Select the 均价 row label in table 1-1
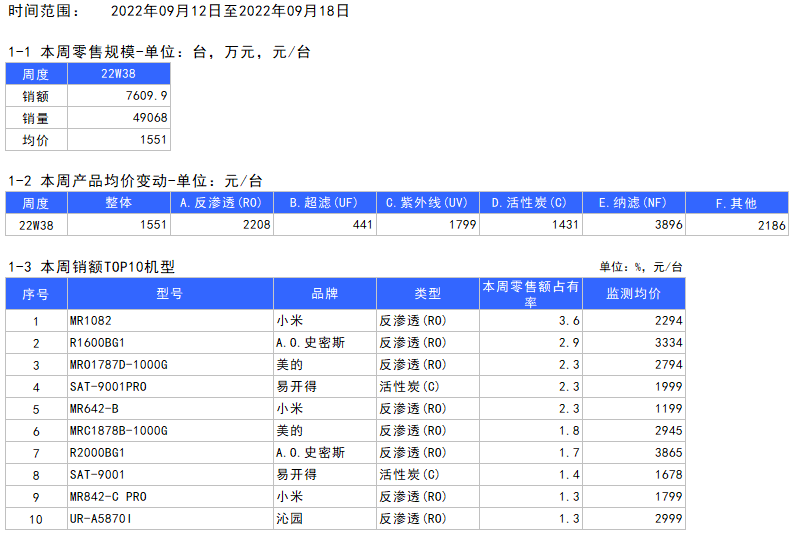796x539 pixels. tap(36, 140)
